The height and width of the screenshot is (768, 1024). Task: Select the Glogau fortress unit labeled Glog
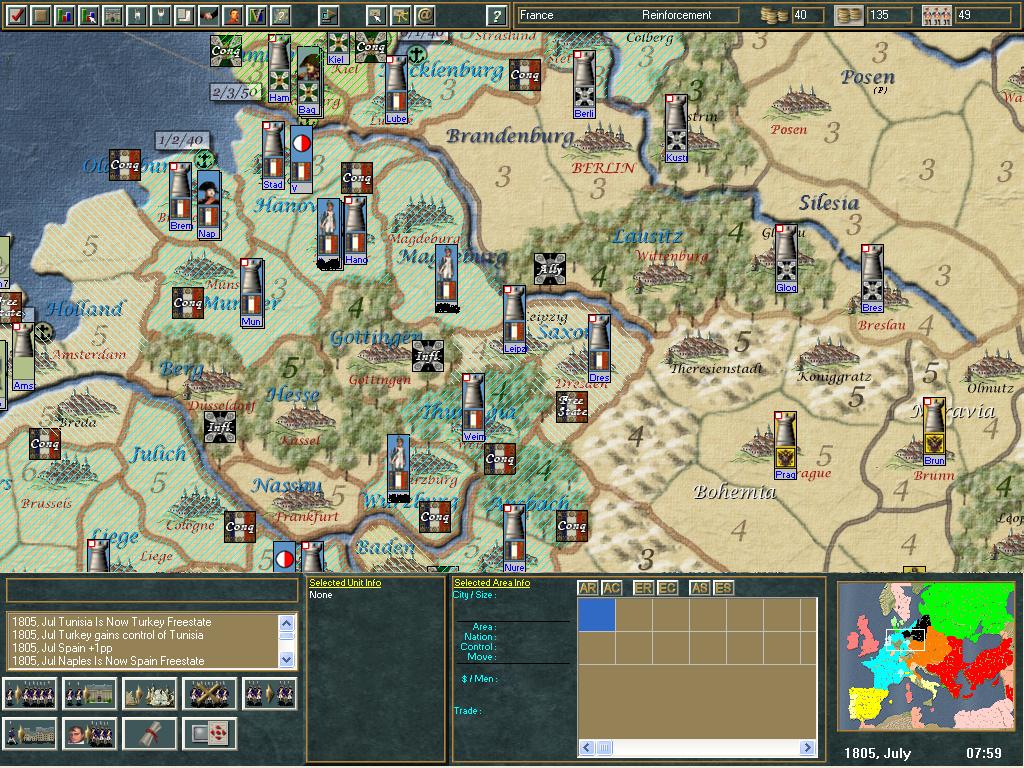[786, 259]
